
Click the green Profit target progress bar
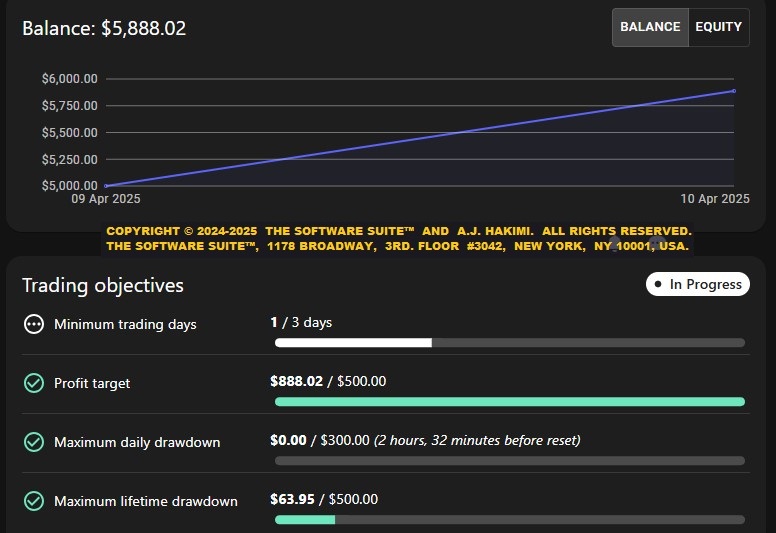(x=510, y=402)
